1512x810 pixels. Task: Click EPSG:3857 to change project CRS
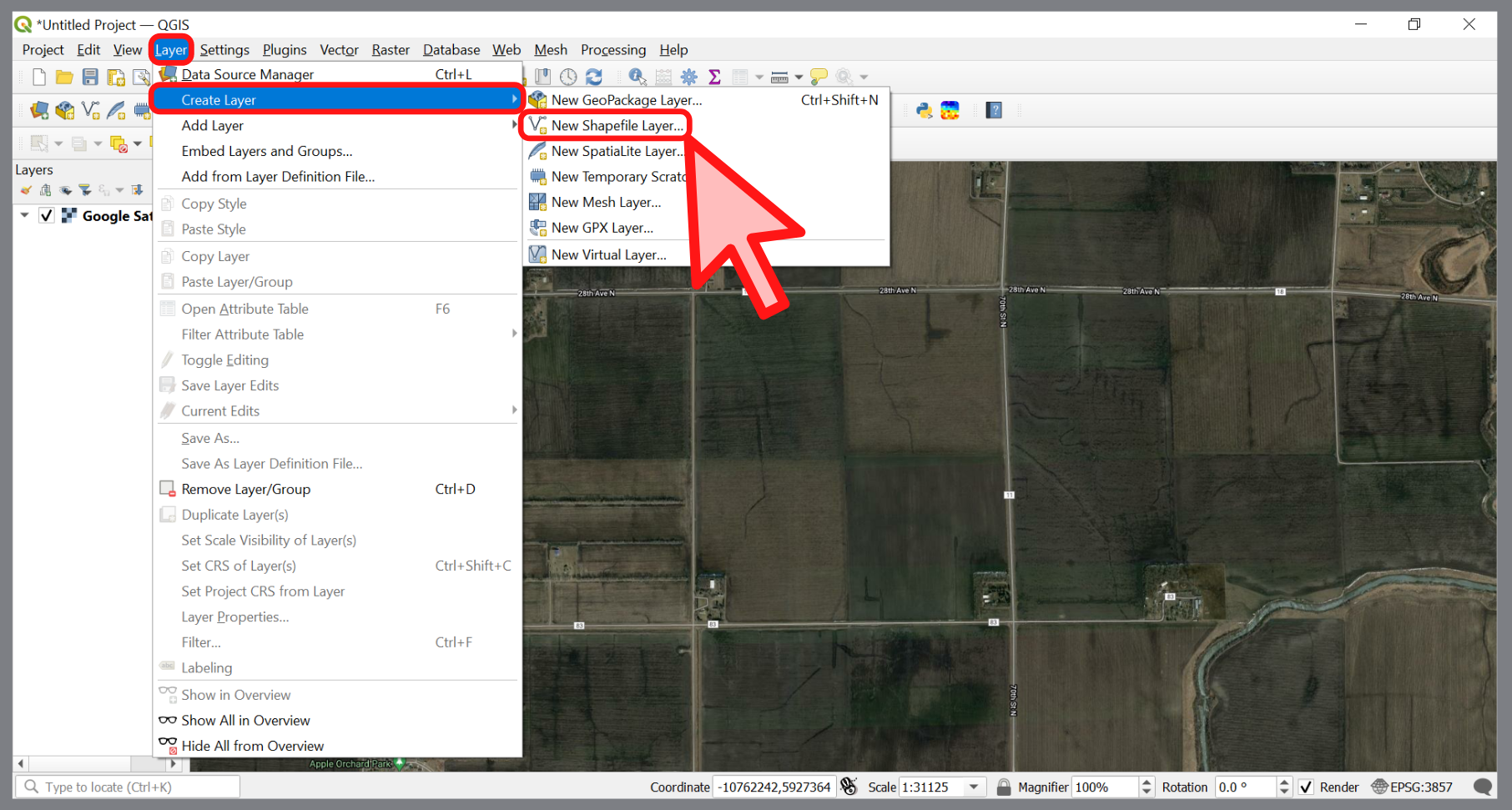click(x=1420, y=787)
